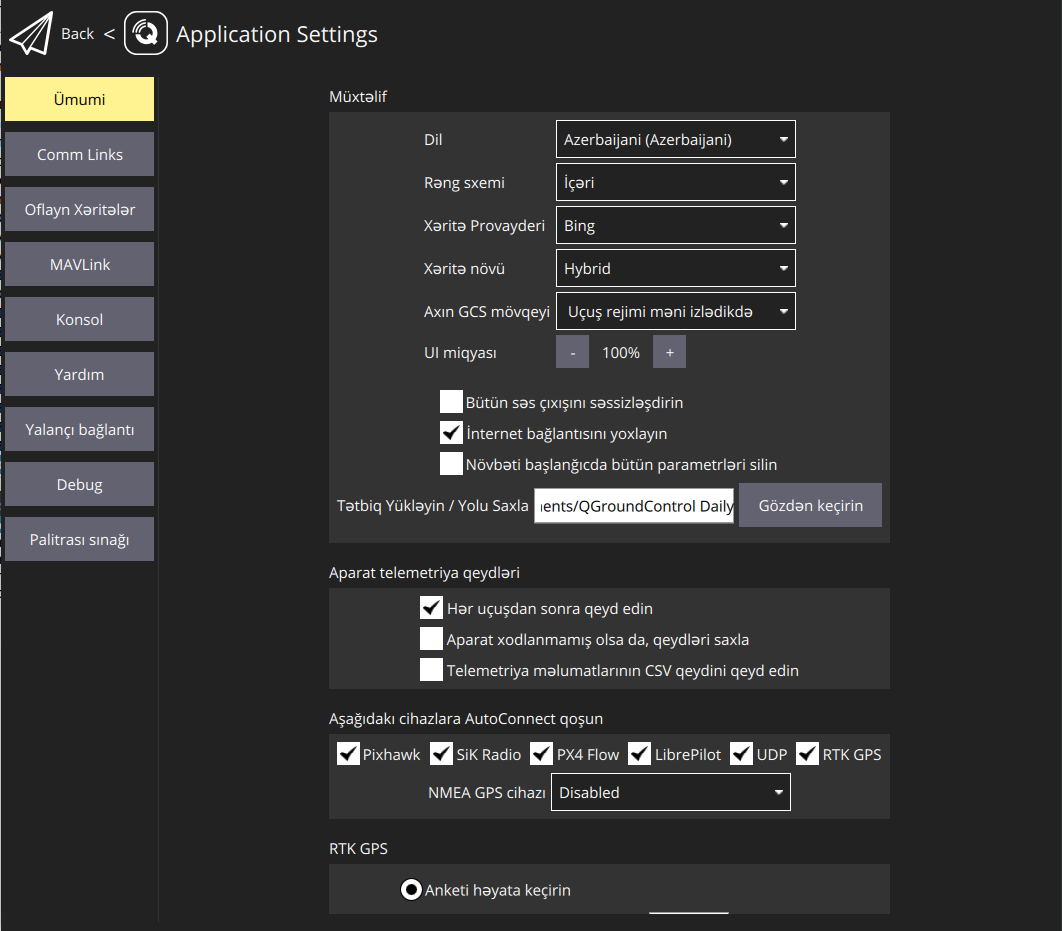Change map provider in Xəritə Provayderi dropdown
Image resolution: width=1062 pixels, height=931 pixels.
(675, 225)
